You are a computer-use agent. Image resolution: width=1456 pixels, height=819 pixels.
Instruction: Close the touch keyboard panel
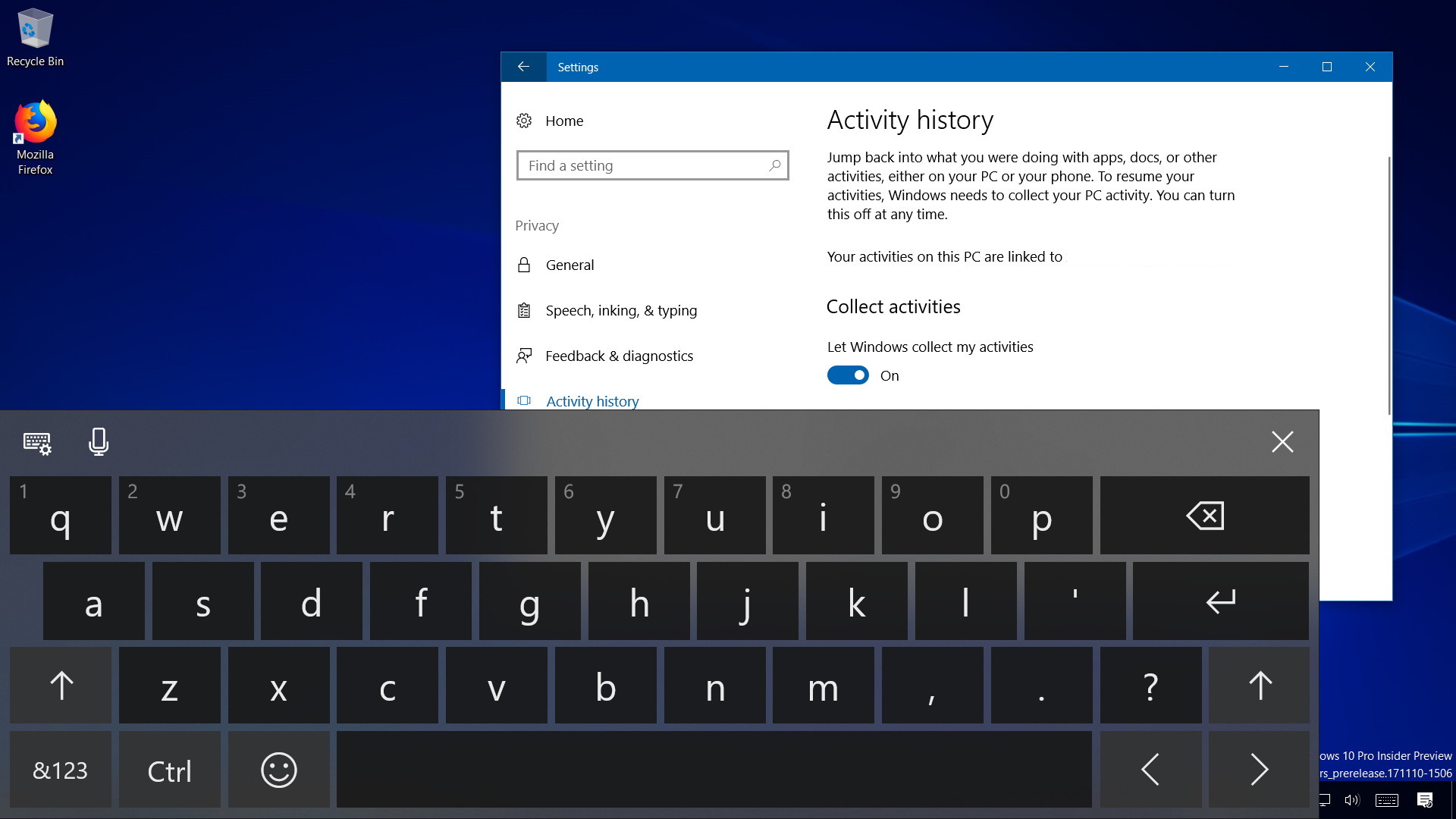pyautogui.click(x=1282, y=441)
